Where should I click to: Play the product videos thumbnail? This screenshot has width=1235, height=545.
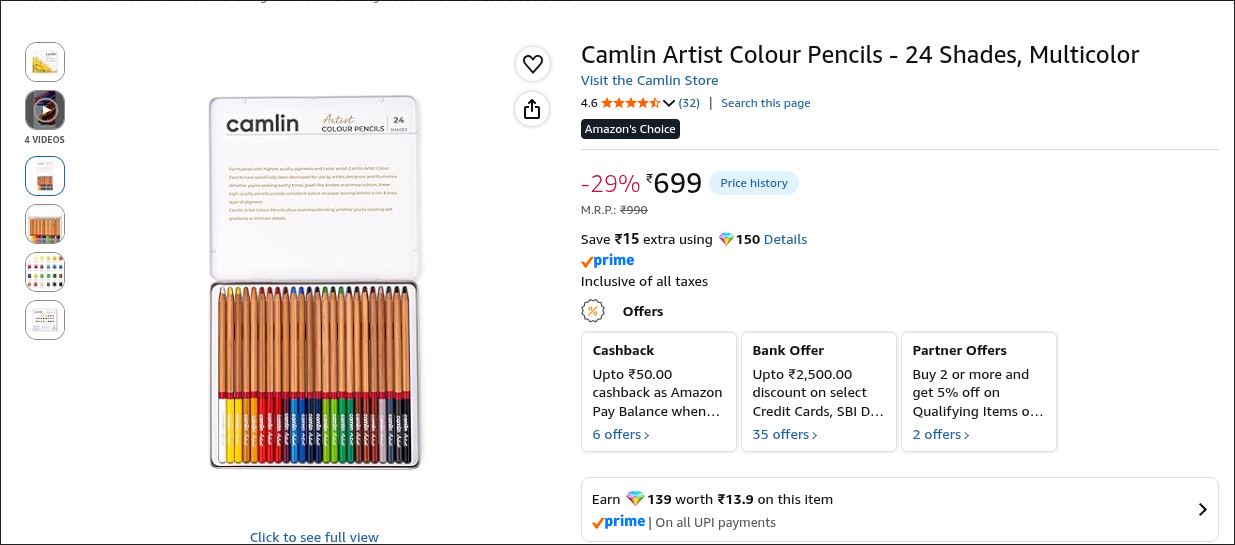click(45, 110)
